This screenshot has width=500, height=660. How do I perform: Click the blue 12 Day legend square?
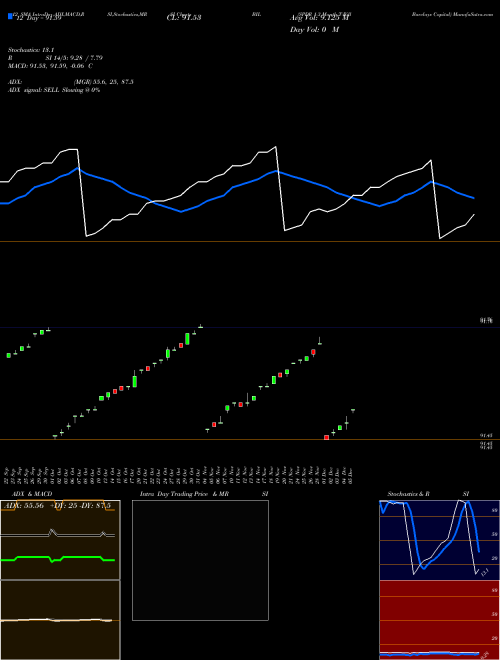[10, 16]
